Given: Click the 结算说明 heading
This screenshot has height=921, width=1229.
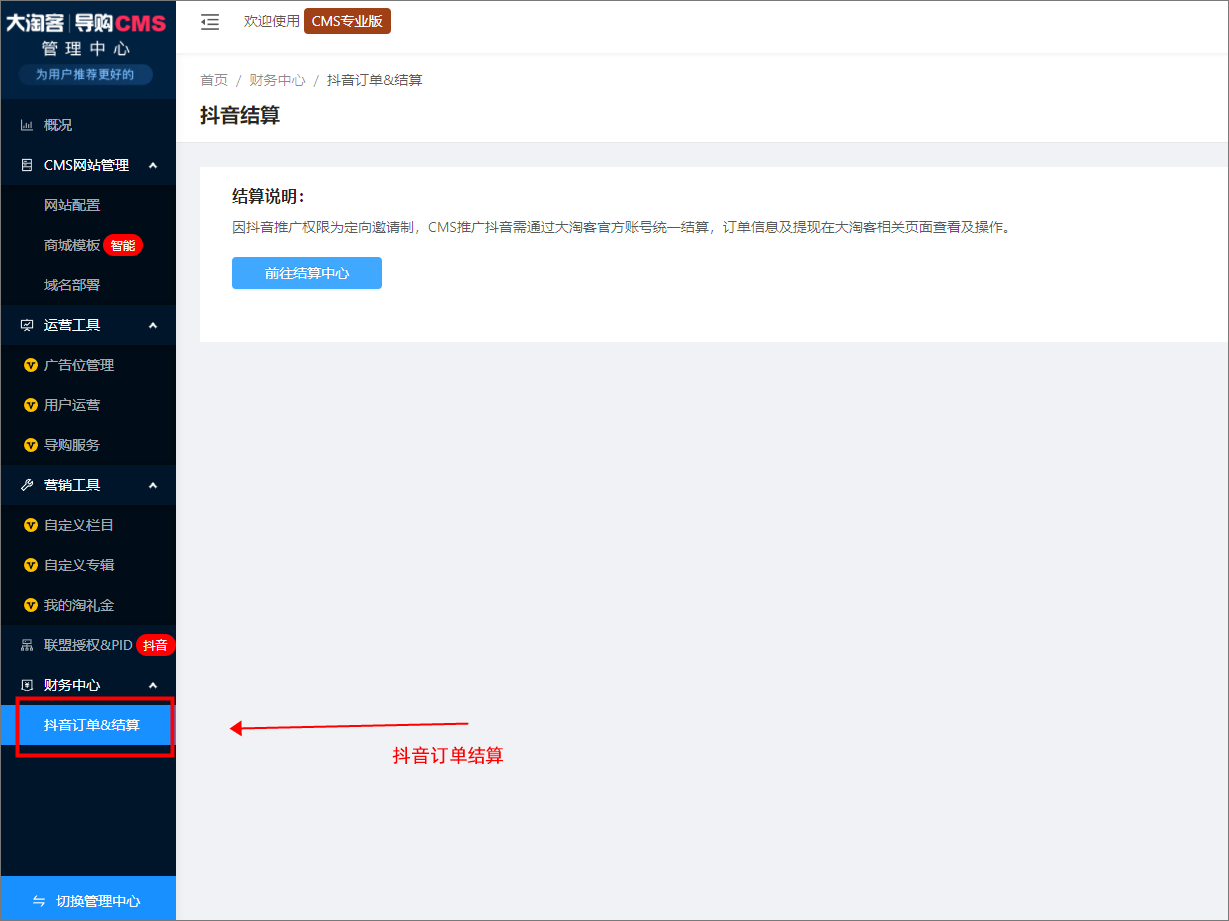Looking at the screenshot, I should pyautogui.click(x=268, y=196).
